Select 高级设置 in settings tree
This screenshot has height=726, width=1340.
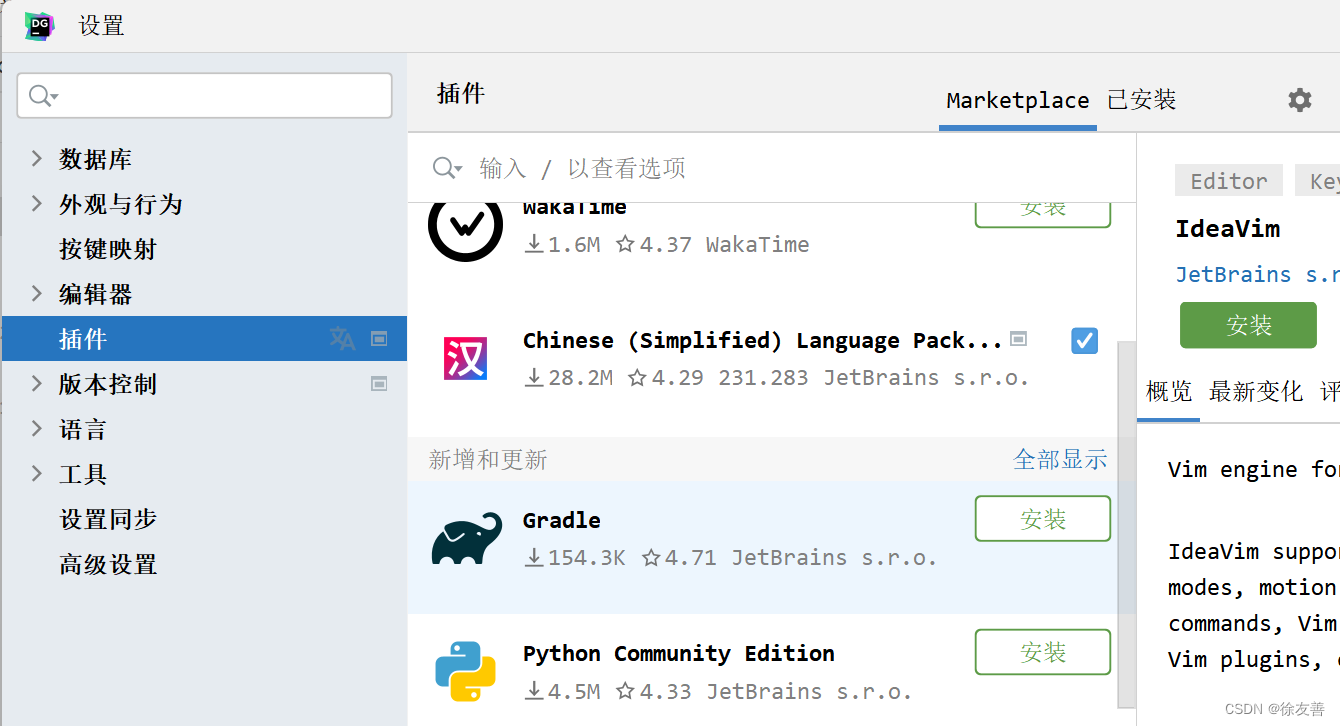point(108,563)
